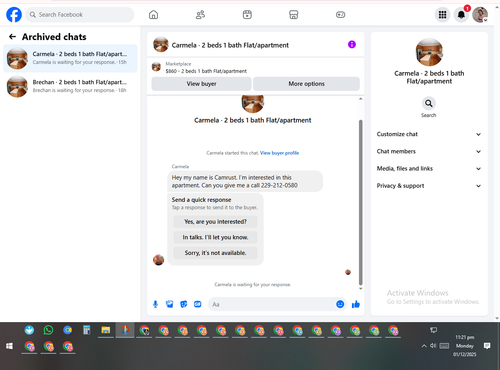Click Carmela's avatar beside quick responses
The image size is (500, 370).
(158, 260)
